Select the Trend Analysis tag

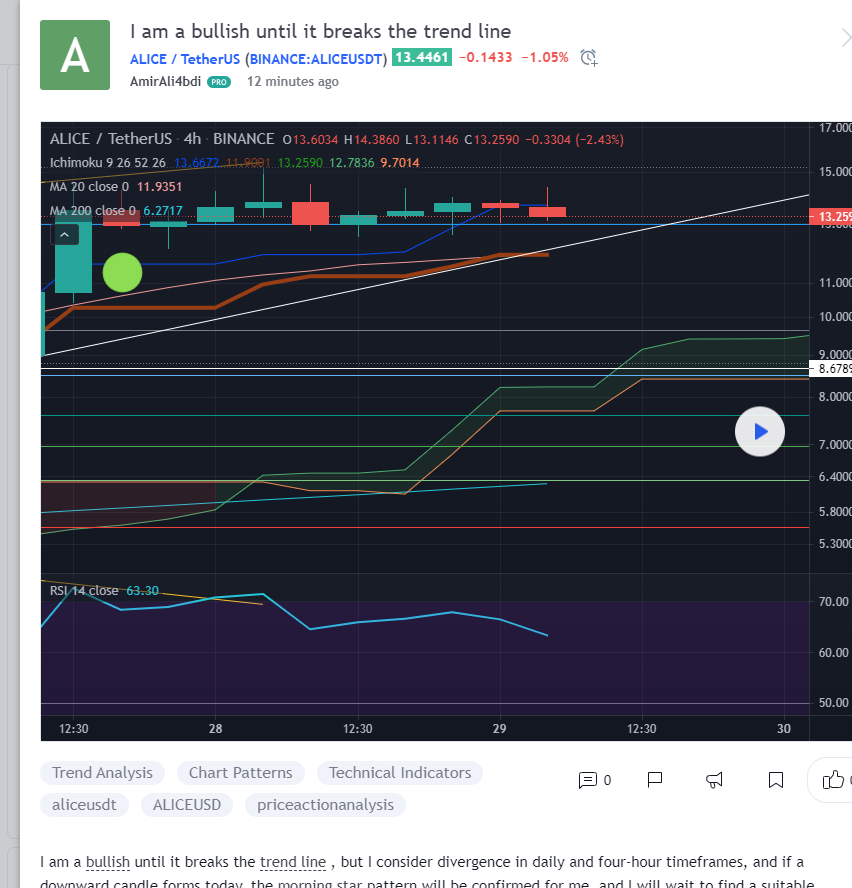click(102, 773)
